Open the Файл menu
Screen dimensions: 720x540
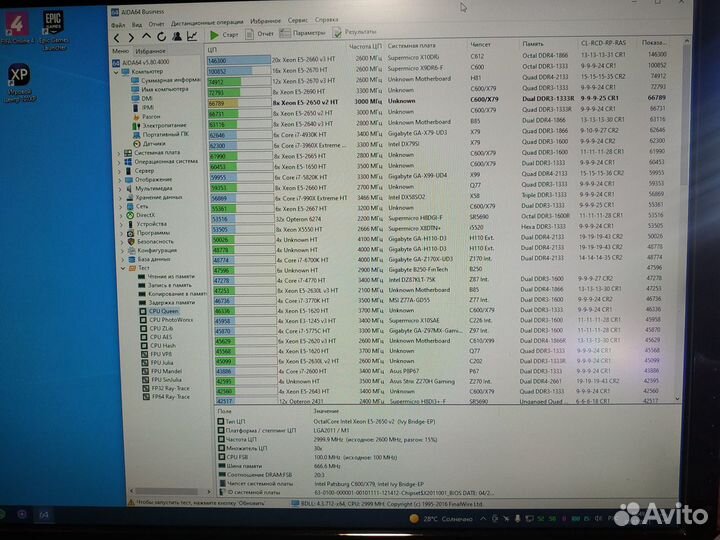tap(118, 25)
